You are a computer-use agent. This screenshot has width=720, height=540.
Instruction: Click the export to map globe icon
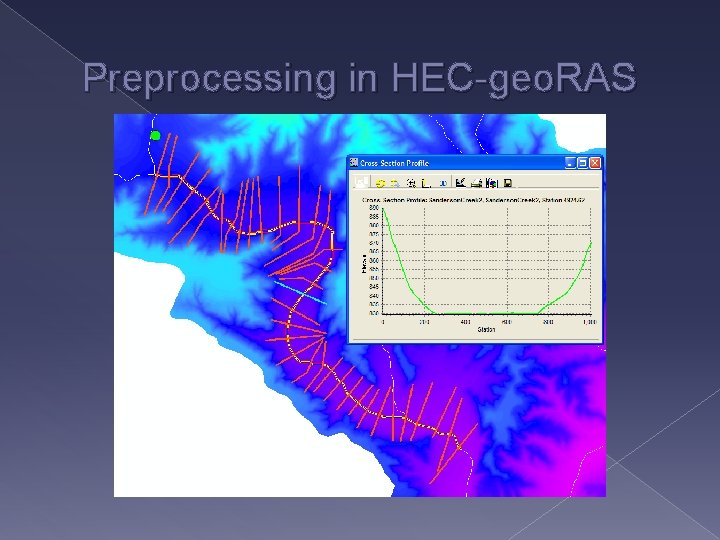492,183
